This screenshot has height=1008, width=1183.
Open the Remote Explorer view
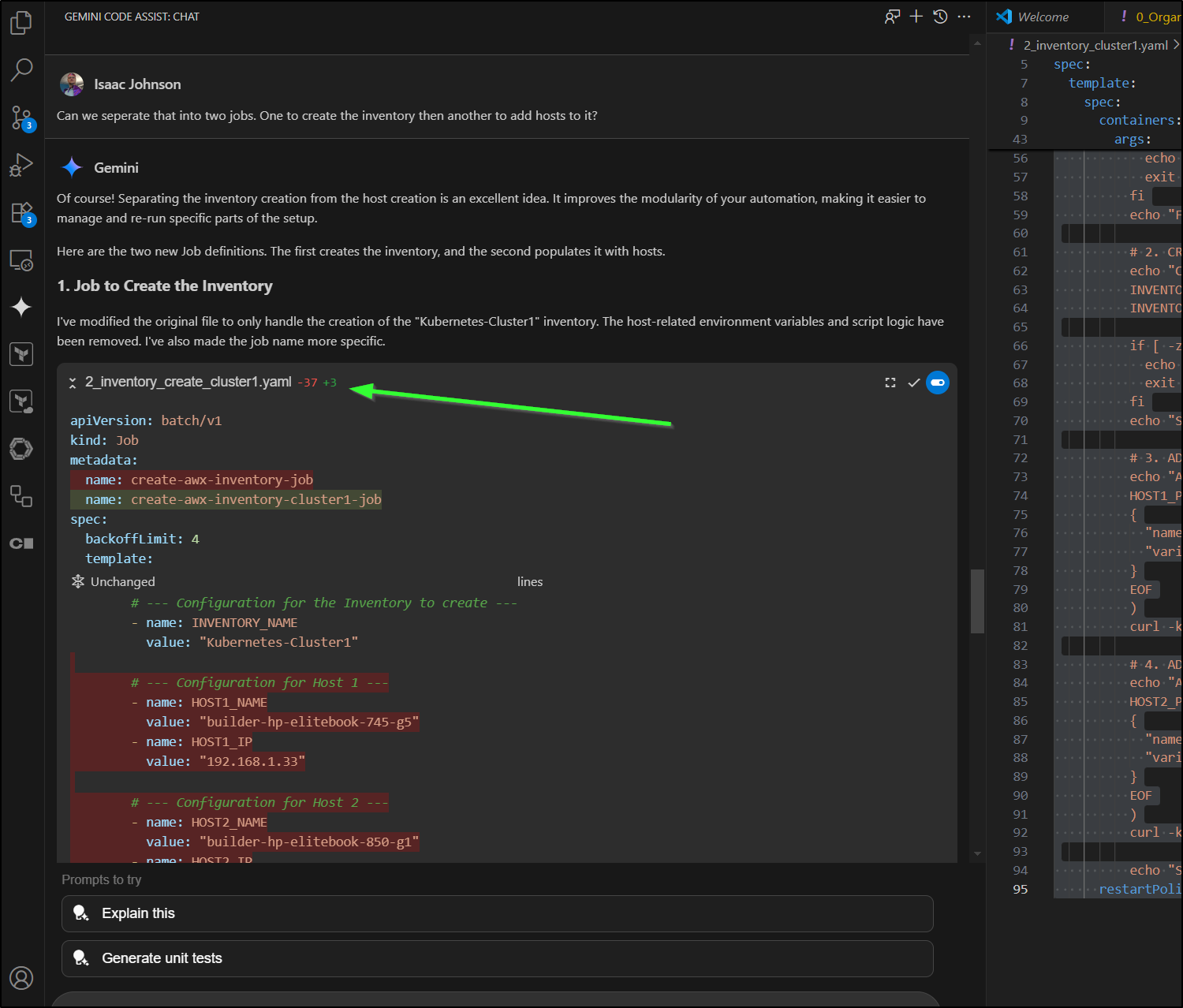click(x=21, y=259)
